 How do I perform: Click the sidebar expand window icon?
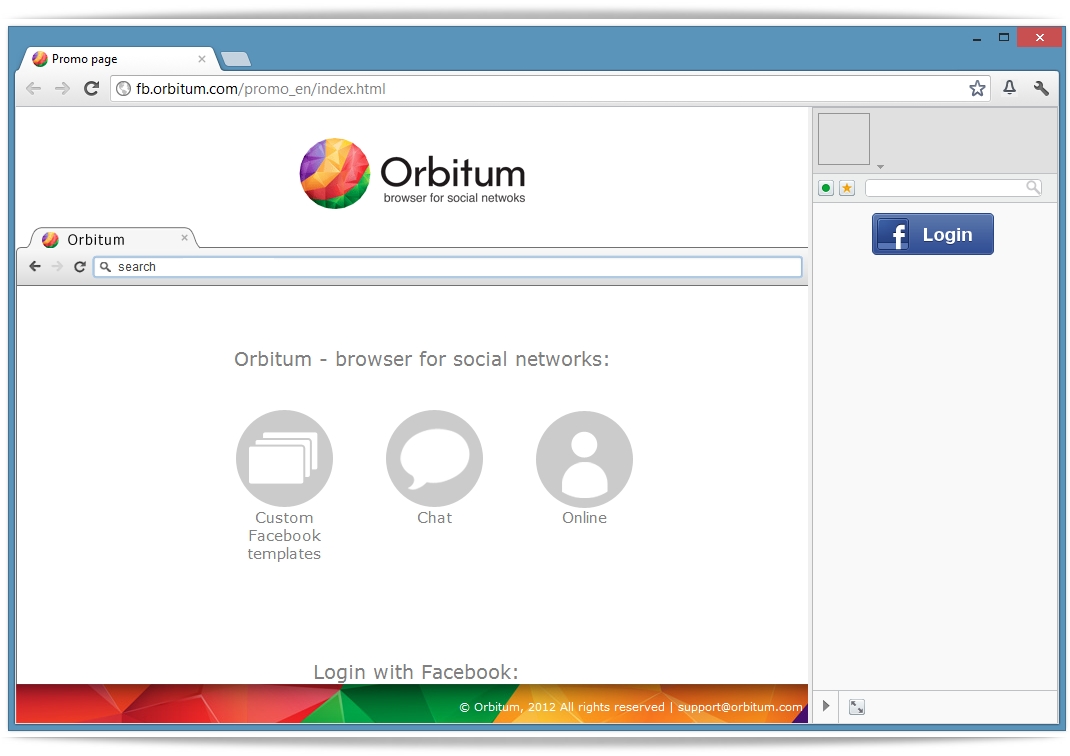click(857, 707)
